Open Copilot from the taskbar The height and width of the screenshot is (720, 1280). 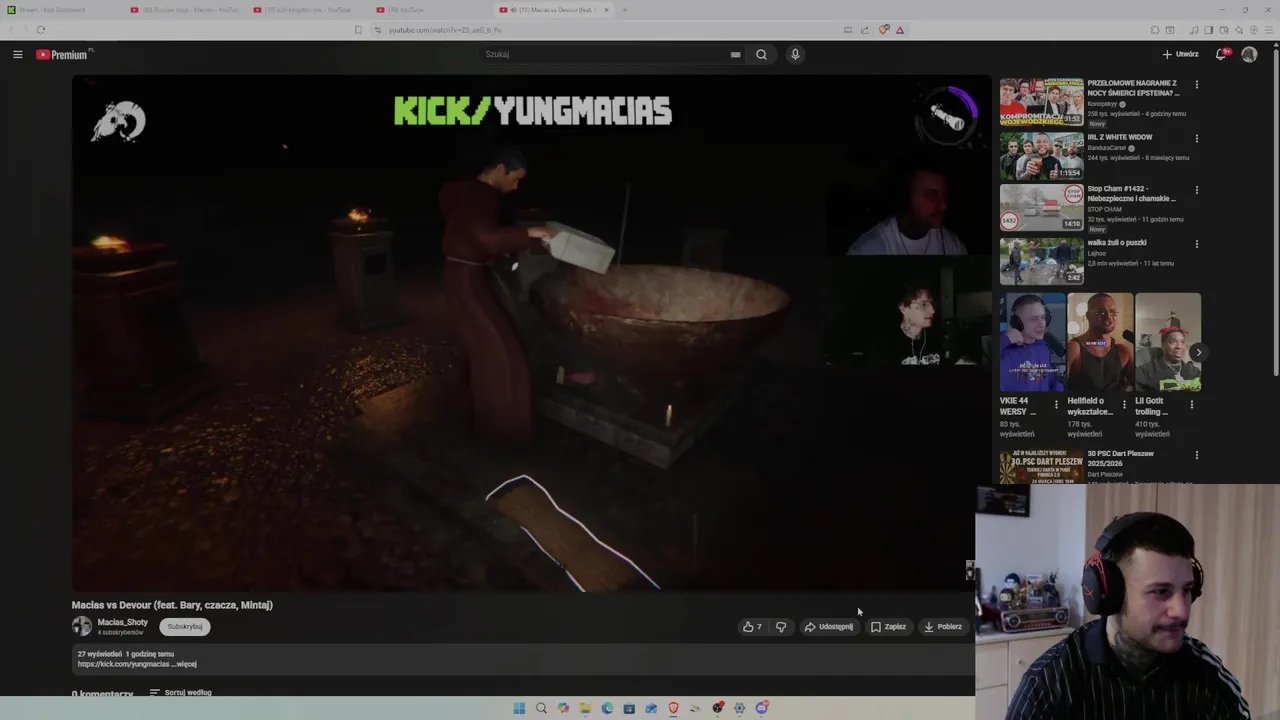[563, 708]
